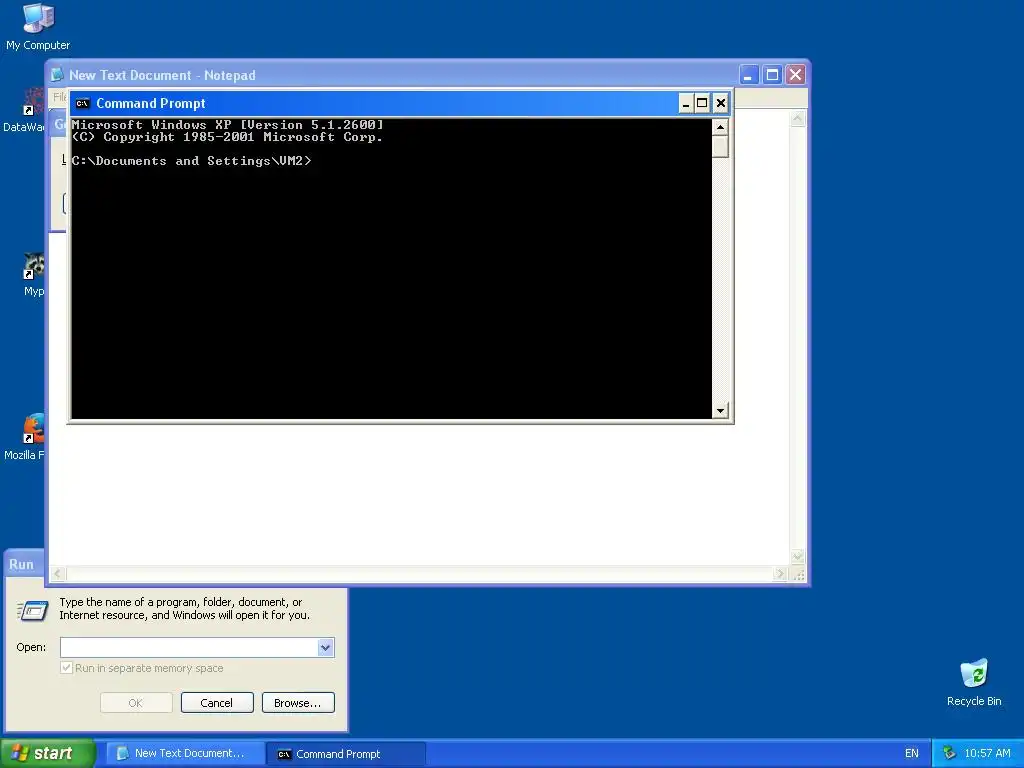This screenshot has width=1024, height=768.
Task: Click Notepad vertical scrollbar down arrow
Action: [797, 557]
